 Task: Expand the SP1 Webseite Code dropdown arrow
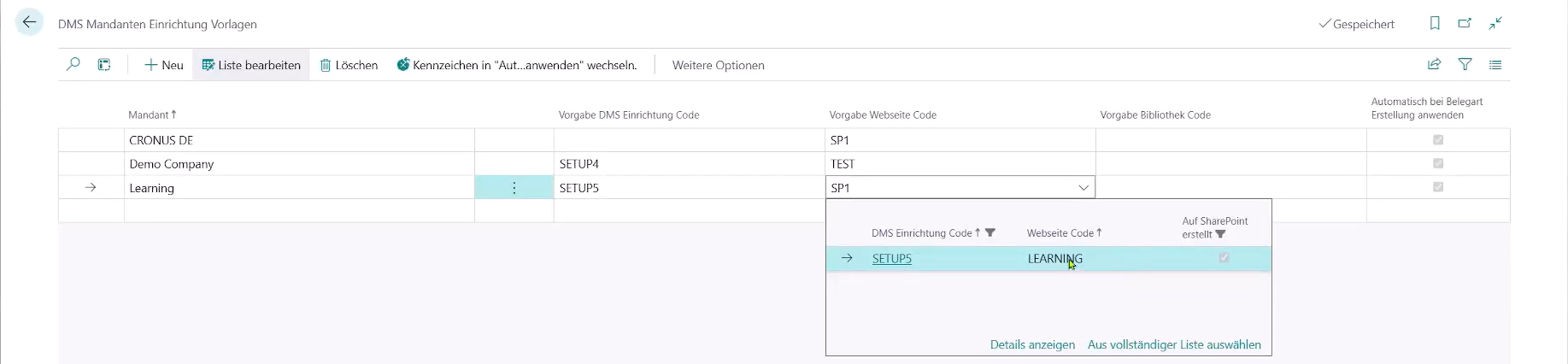click(x=1084, y=188)
